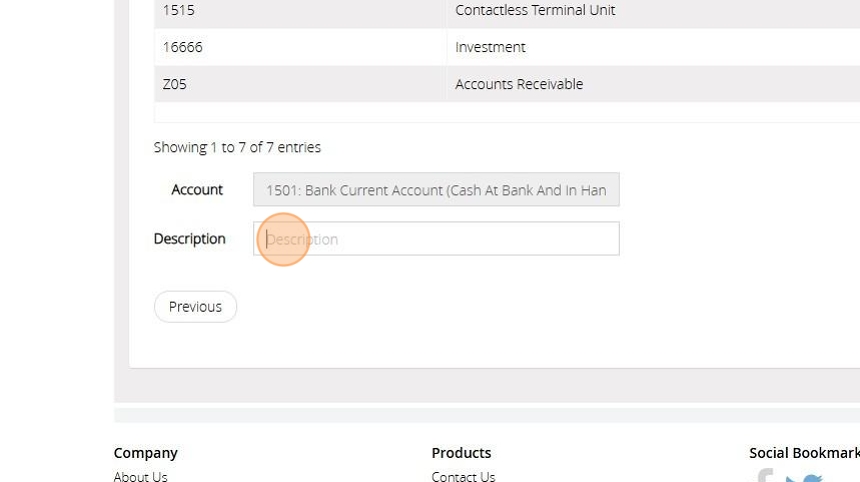Open the Contact Us footer link
Viewport: 860px width, 482px height.
tap(463, 477)
